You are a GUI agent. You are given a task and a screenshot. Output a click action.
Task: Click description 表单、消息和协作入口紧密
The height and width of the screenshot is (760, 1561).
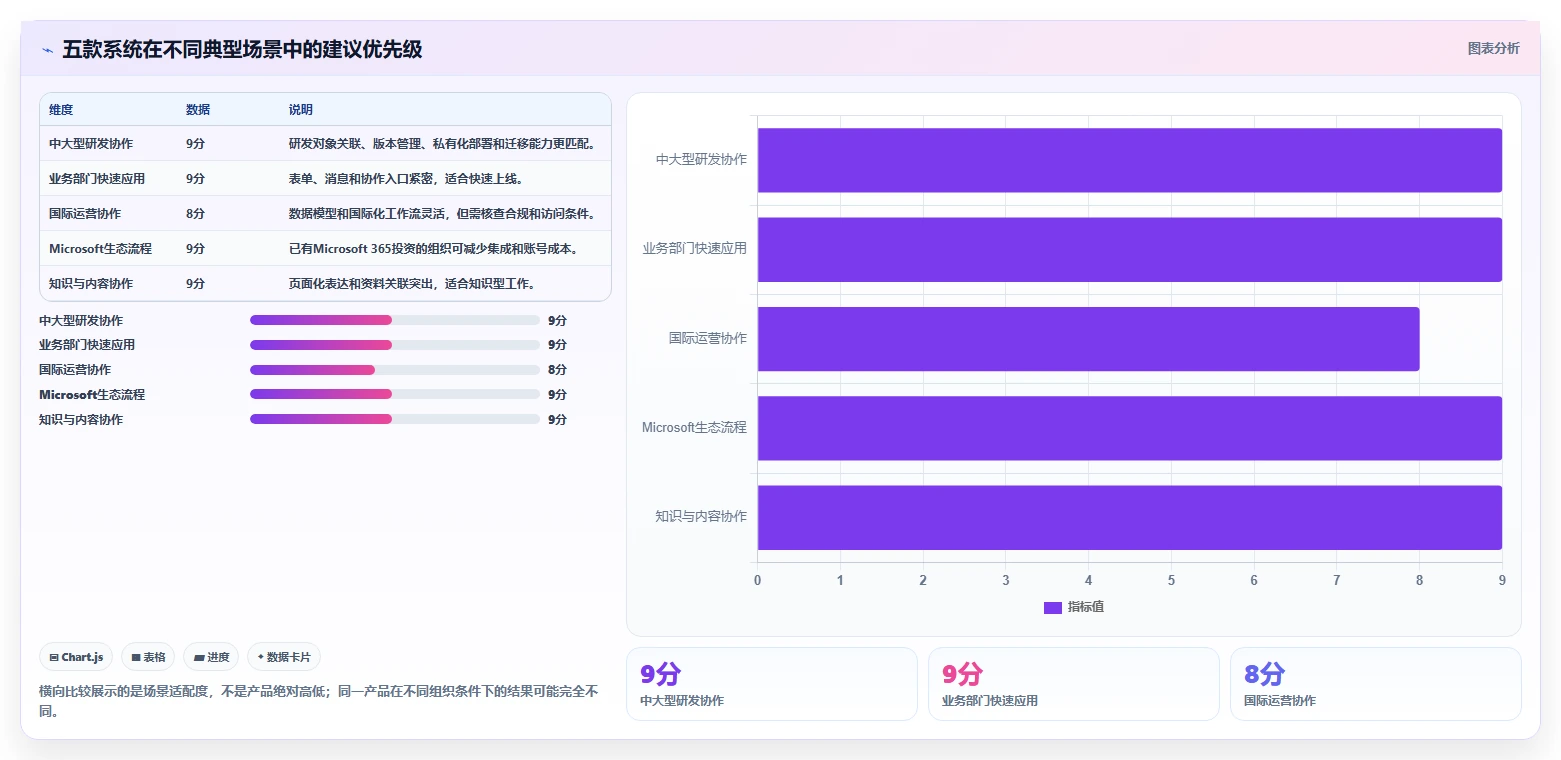406,179
